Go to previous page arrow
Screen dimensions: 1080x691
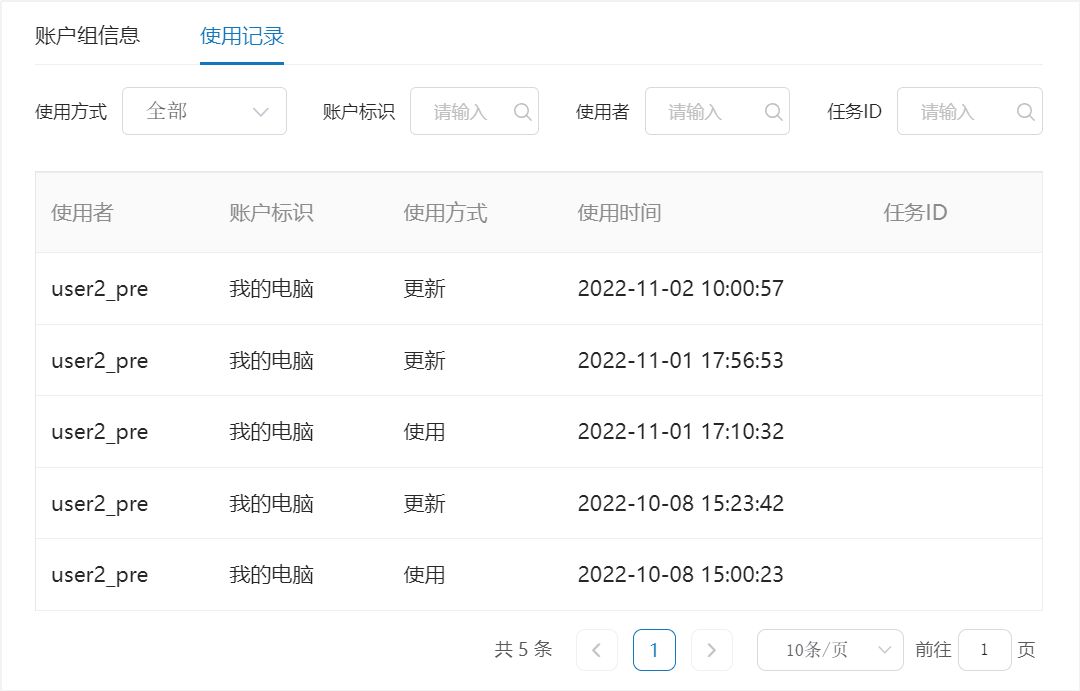tap(597, 650)
